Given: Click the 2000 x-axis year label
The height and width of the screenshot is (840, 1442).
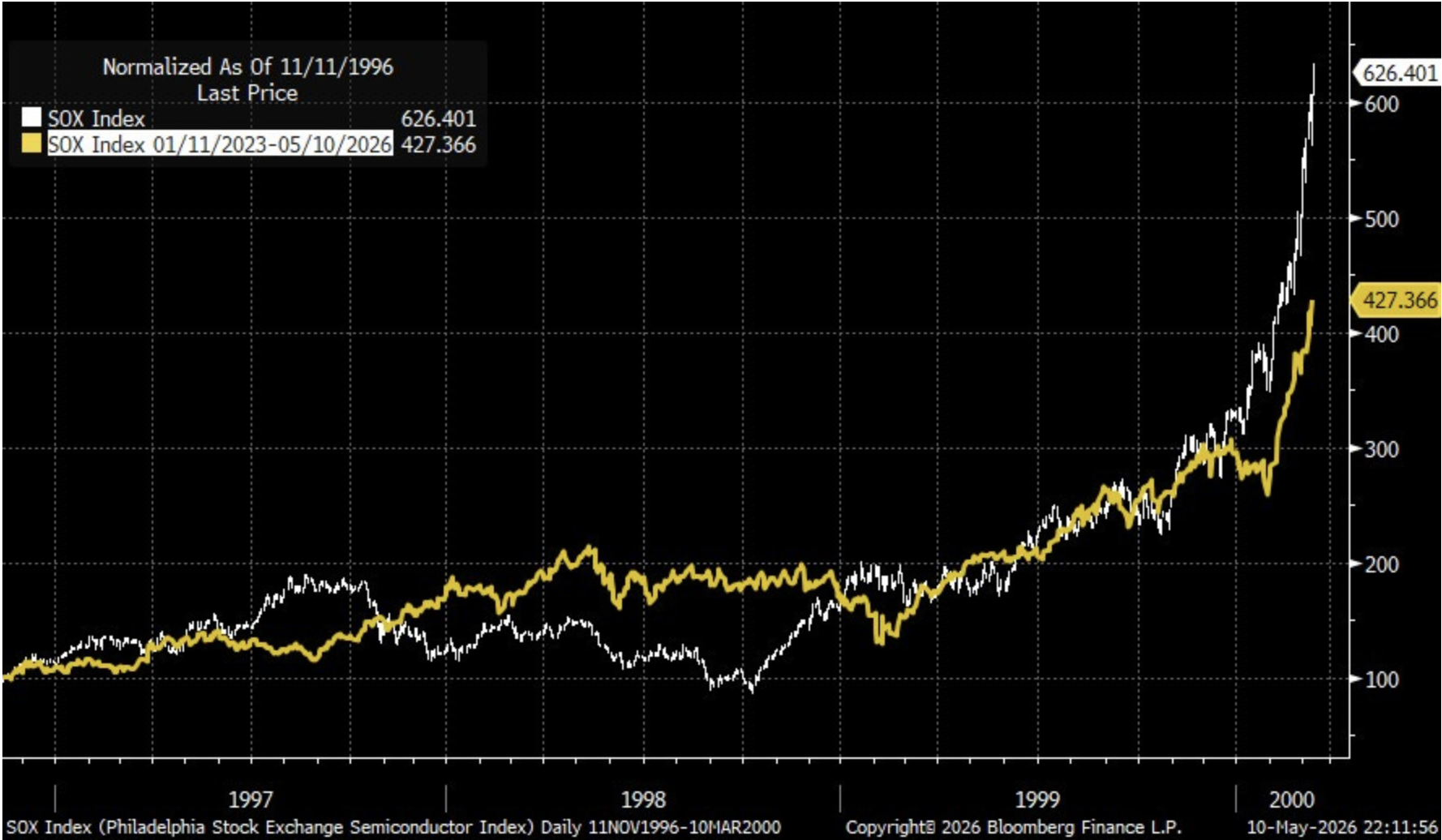Looking at the screenshot, I should pos(1292,799).
